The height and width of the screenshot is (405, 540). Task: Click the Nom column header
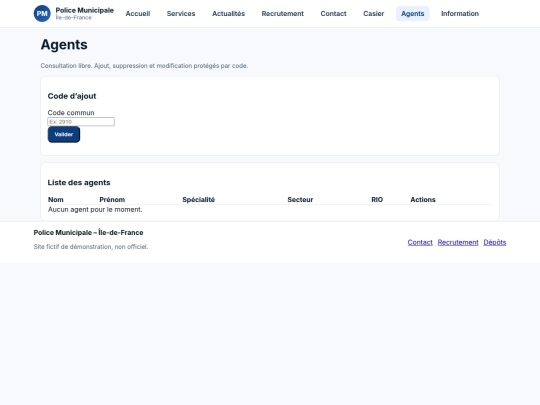56,200
